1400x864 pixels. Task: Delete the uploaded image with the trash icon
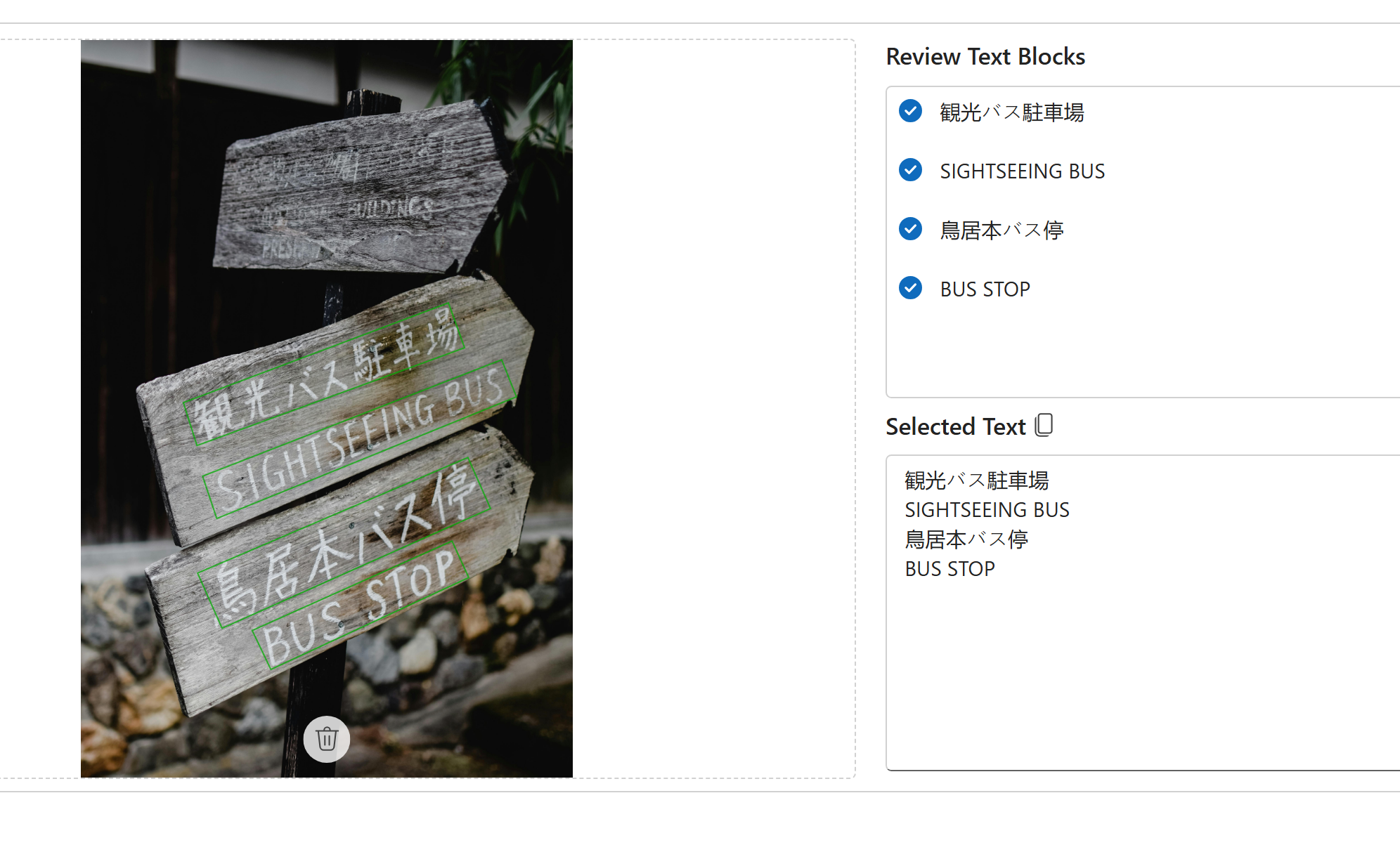point(327,739)
